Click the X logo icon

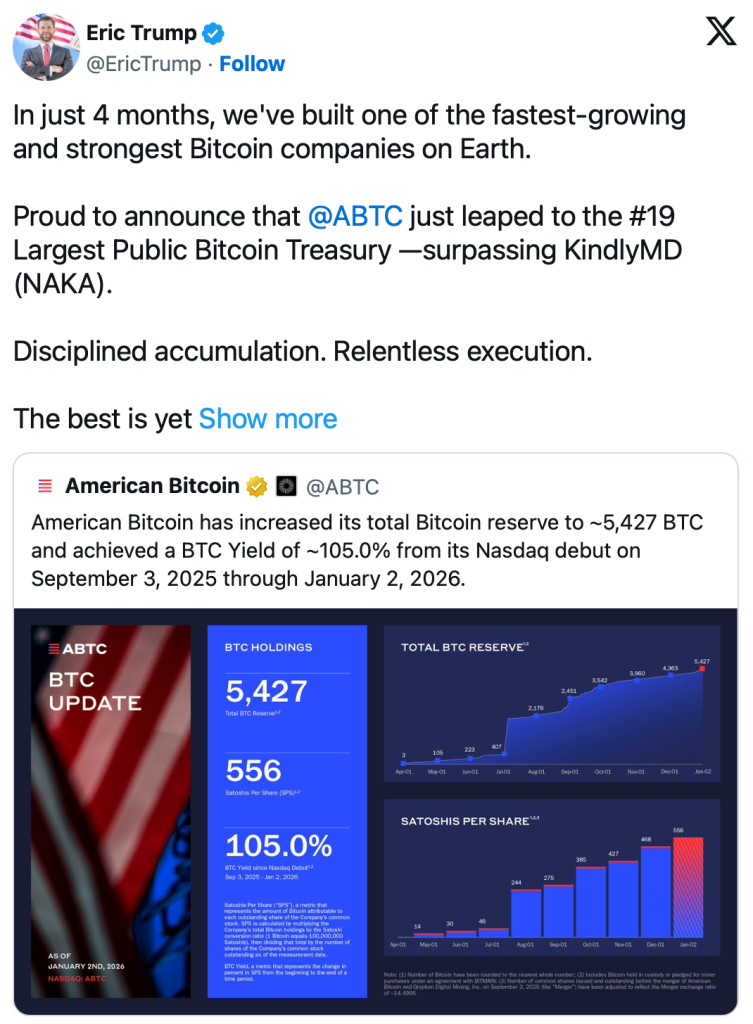[x=720, y=32]
